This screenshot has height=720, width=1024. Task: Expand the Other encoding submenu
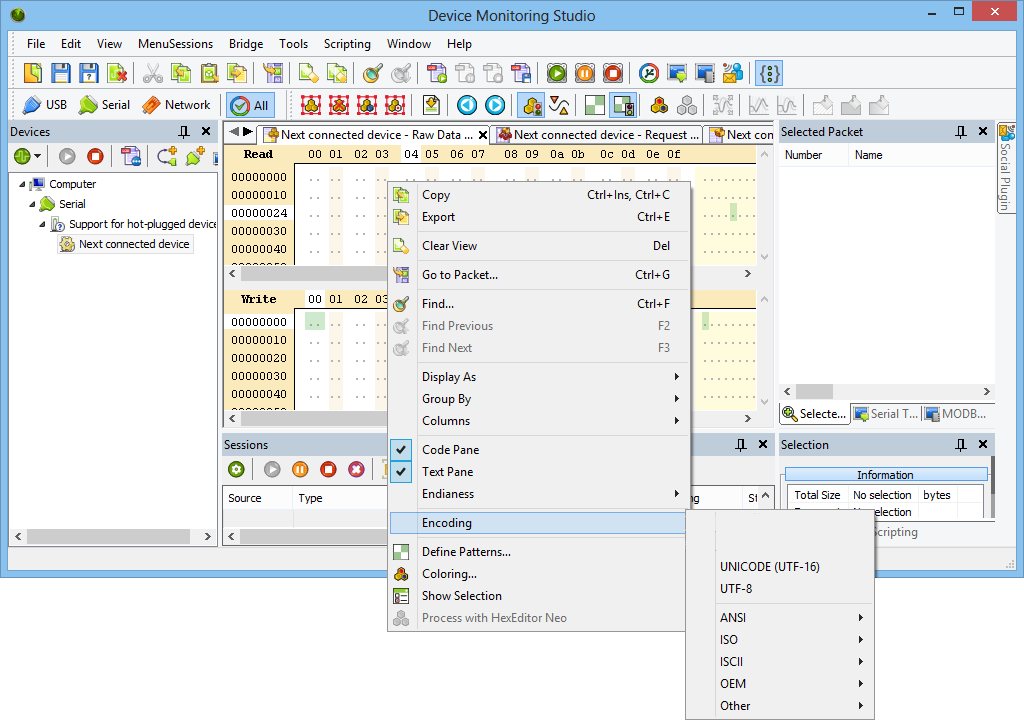tap(780, 706)
